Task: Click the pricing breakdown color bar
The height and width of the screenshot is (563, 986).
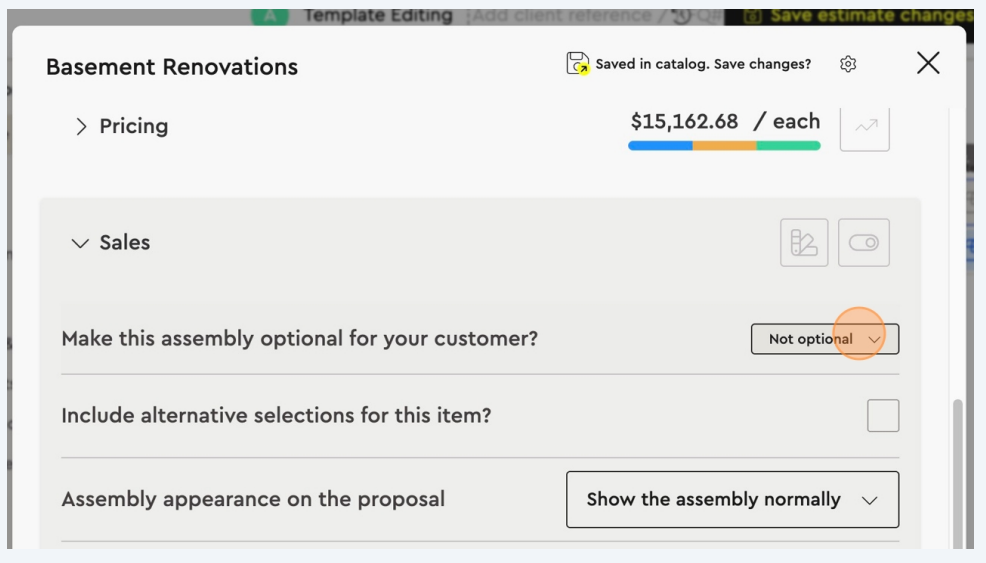Action: tap(724, 146)
